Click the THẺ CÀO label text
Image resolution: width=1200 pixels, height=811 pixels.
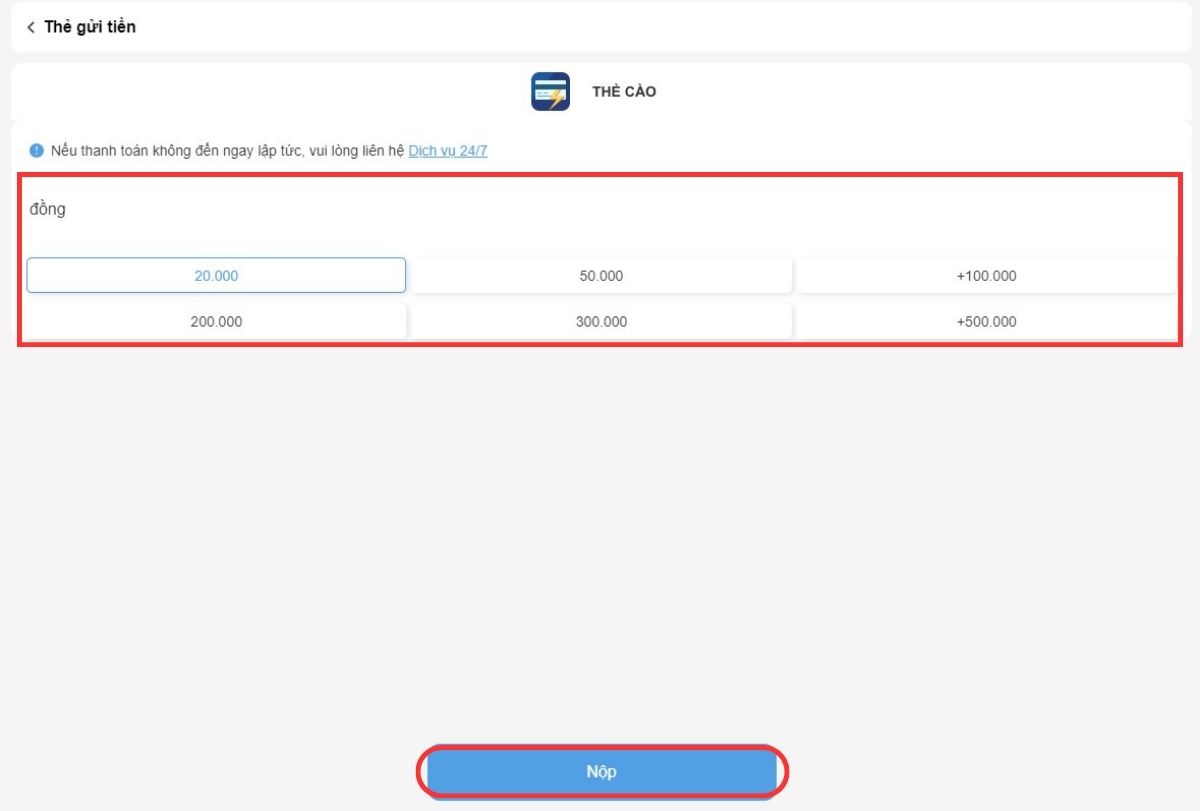click(624, 92)
